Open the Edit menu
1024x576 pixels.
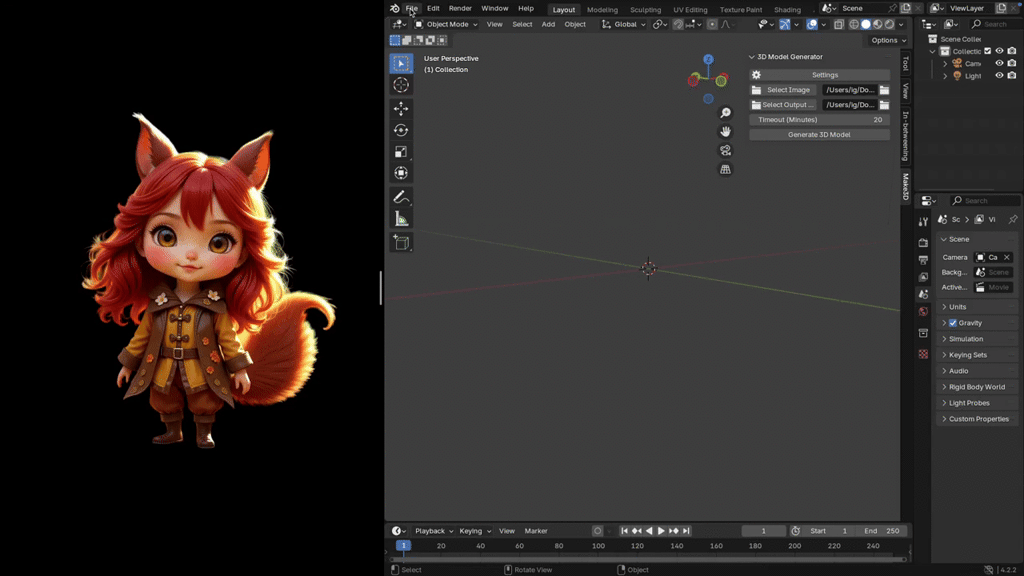(433, 8)
